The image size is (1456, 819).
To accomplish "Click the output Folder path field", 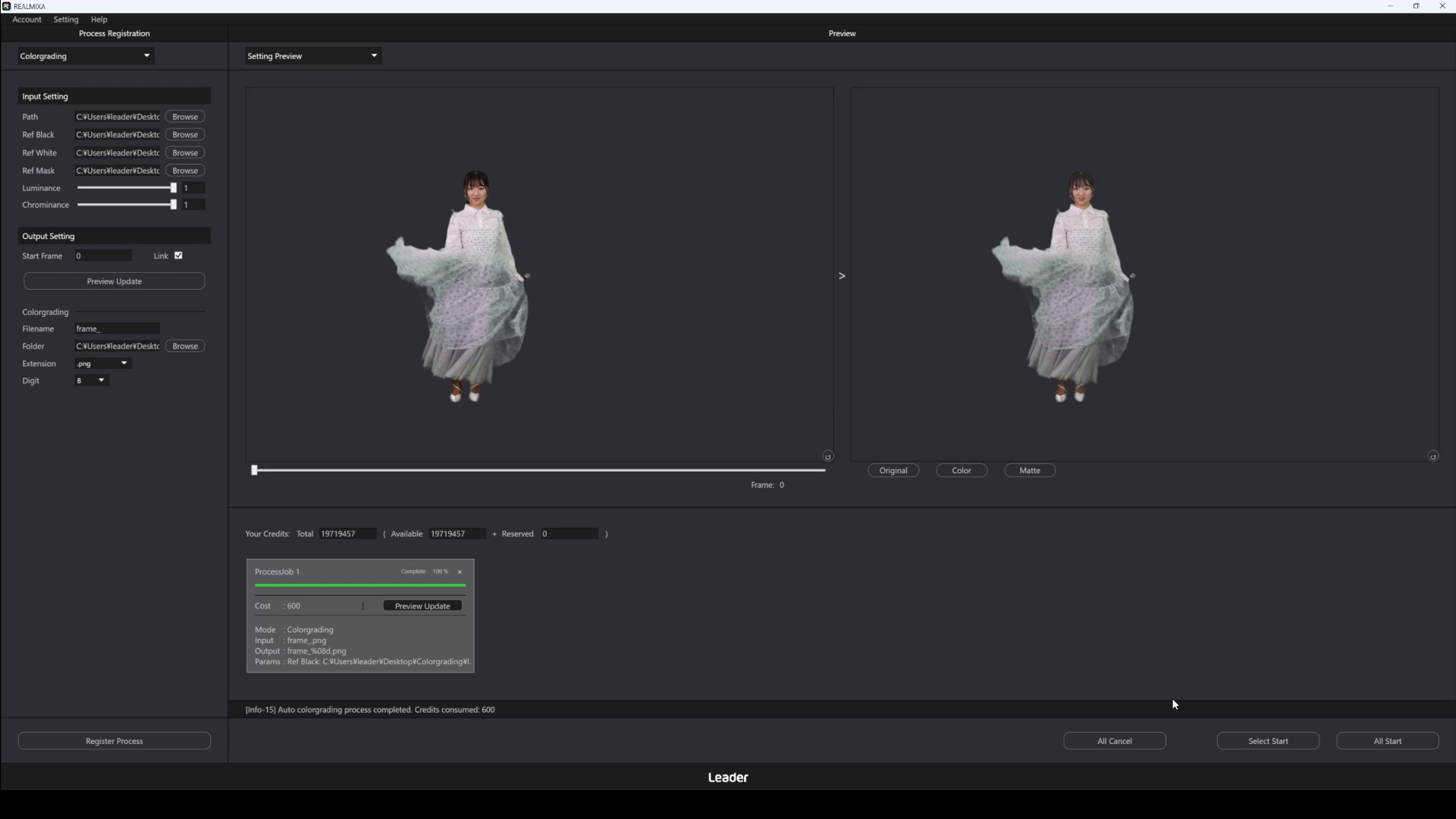I will [117, 347].
